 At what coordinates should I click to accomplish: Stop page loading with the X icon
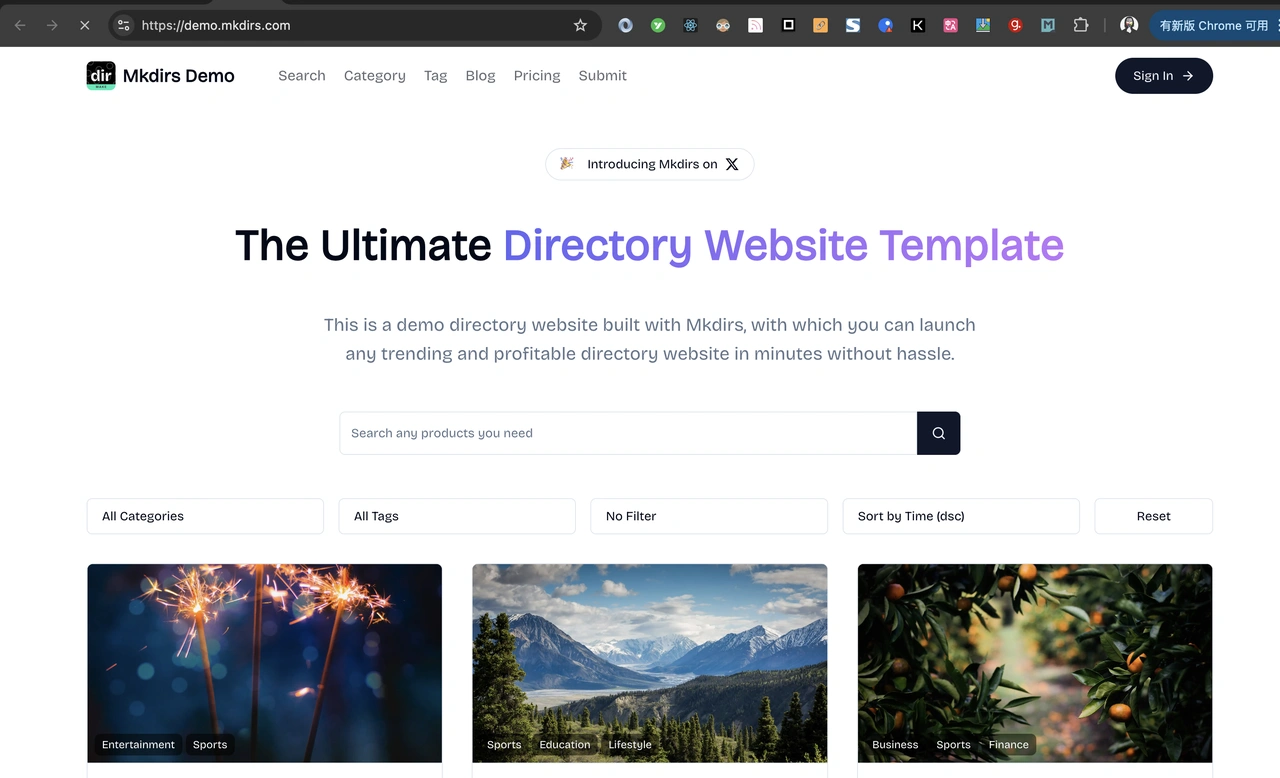84,25
